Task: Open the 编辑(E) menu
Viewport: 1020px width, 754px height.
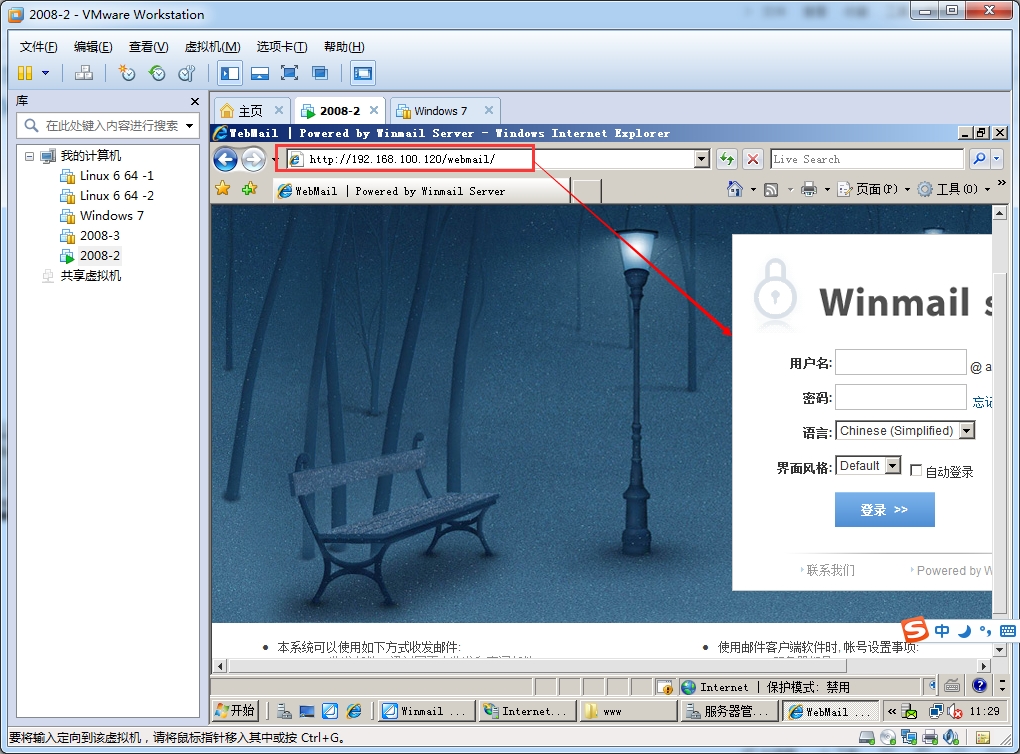Action: click(93, 47)
